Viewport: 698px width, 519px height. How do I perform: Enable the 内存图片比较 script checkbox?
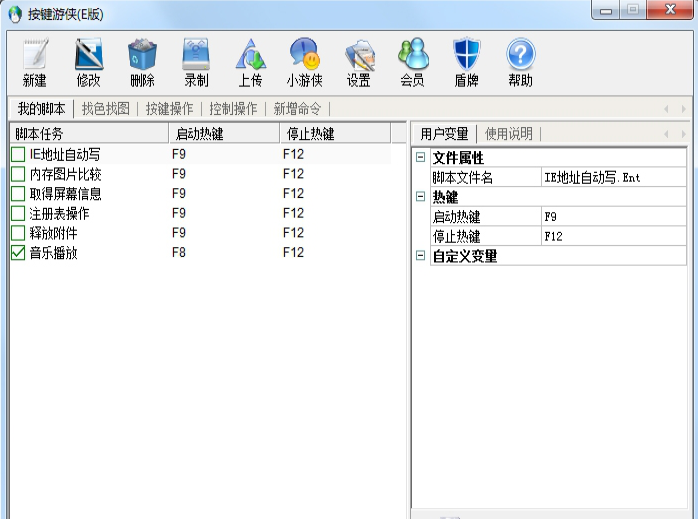(x=18, y=174)
